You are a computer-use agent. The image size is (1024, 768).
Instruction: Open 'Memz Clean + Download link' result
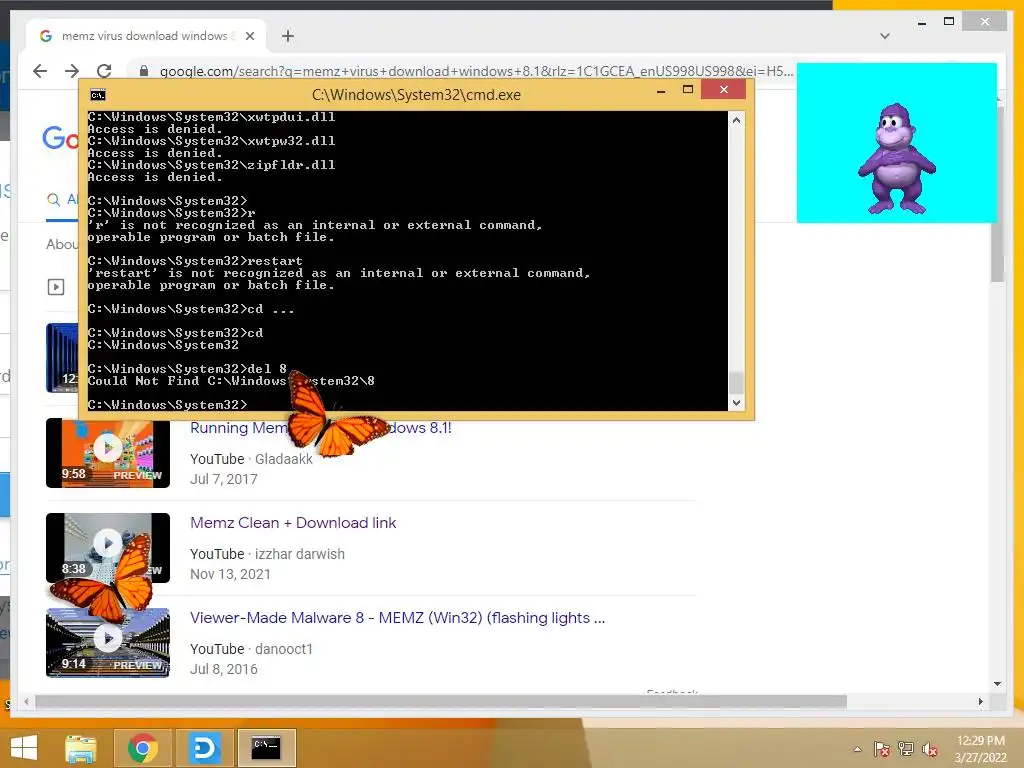(x=293, y=522)
